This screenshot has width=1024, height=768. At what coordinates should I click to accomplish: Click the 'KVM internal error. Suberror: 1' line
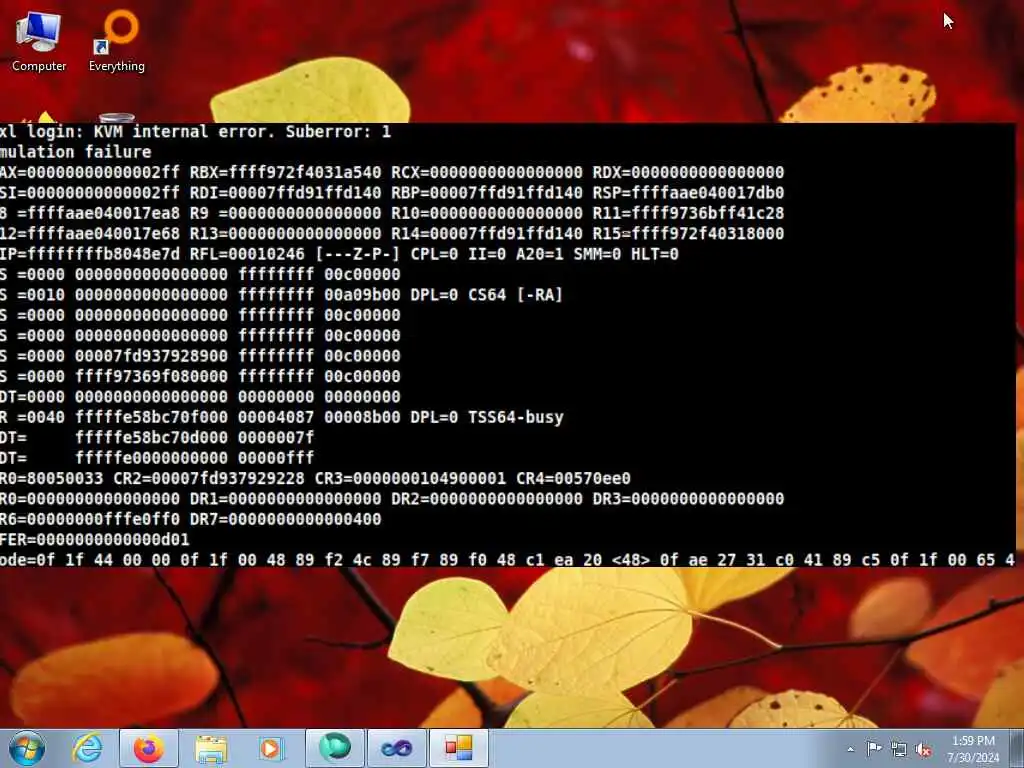point(242,131)
